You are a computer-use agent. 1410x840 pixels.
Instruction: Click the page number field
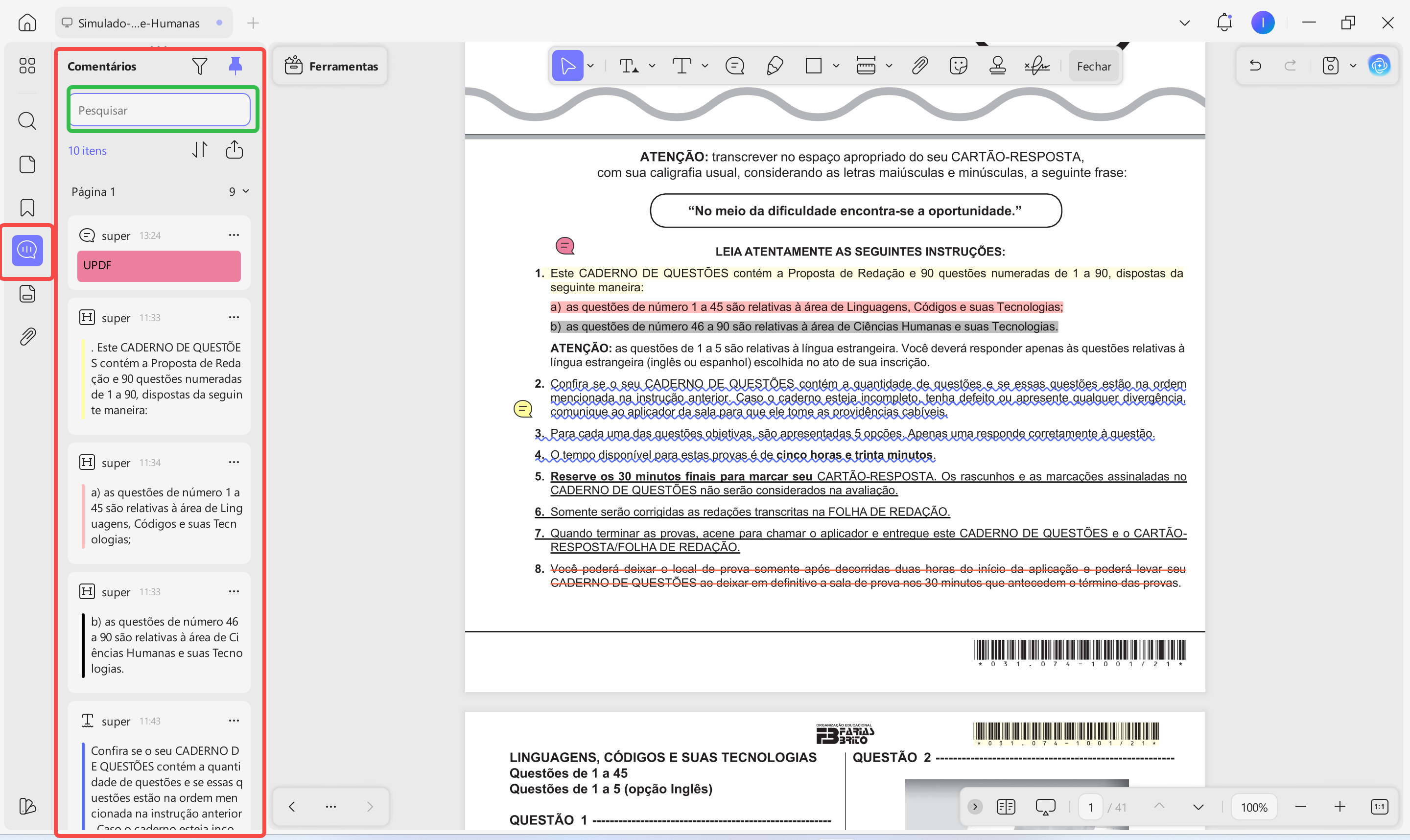pyautogui.click(x=1090, y=807)
